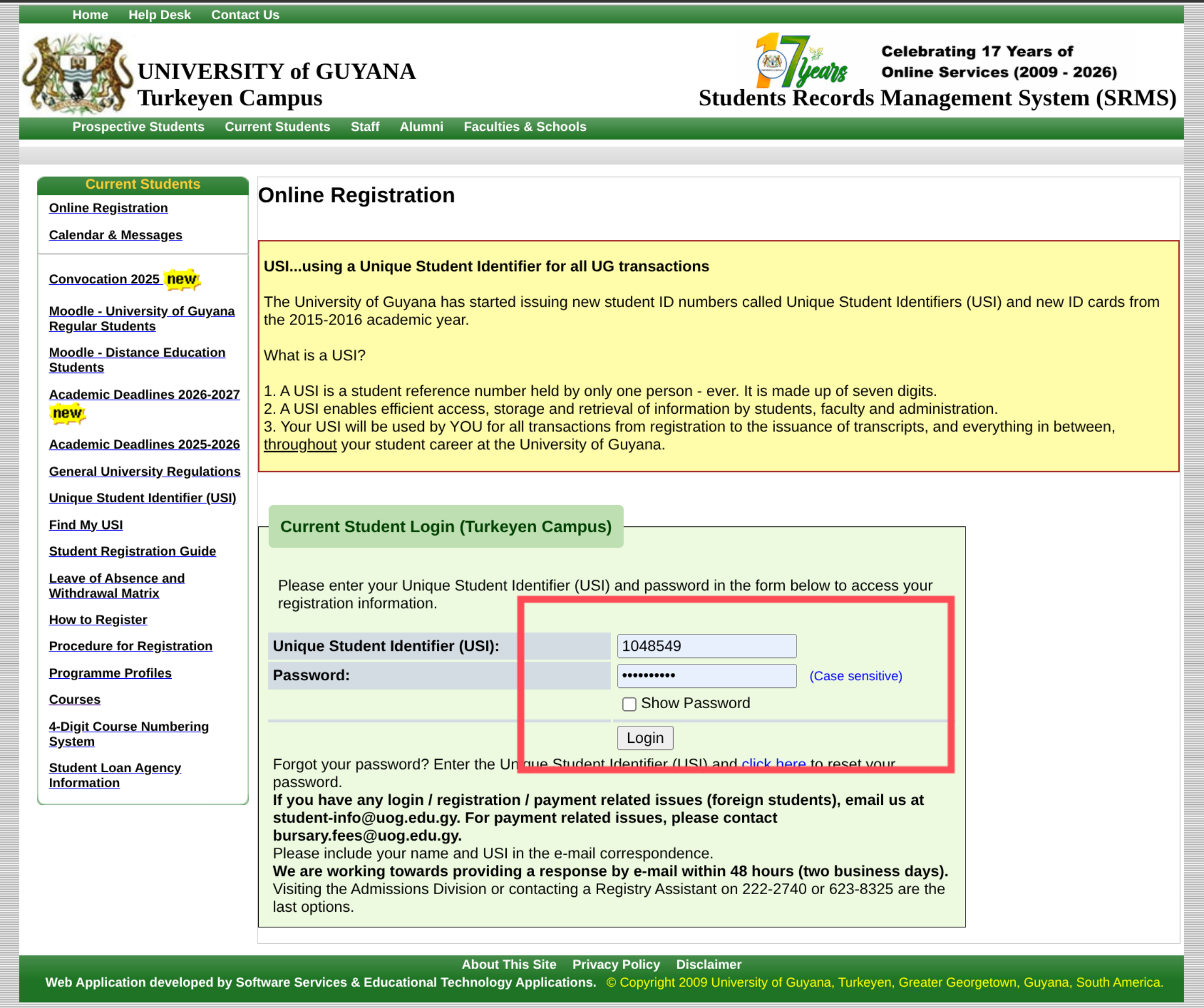Open the Online Registration sidebar link
The width and height of the screenshot is (1204, 1008).
pos(109,208)
